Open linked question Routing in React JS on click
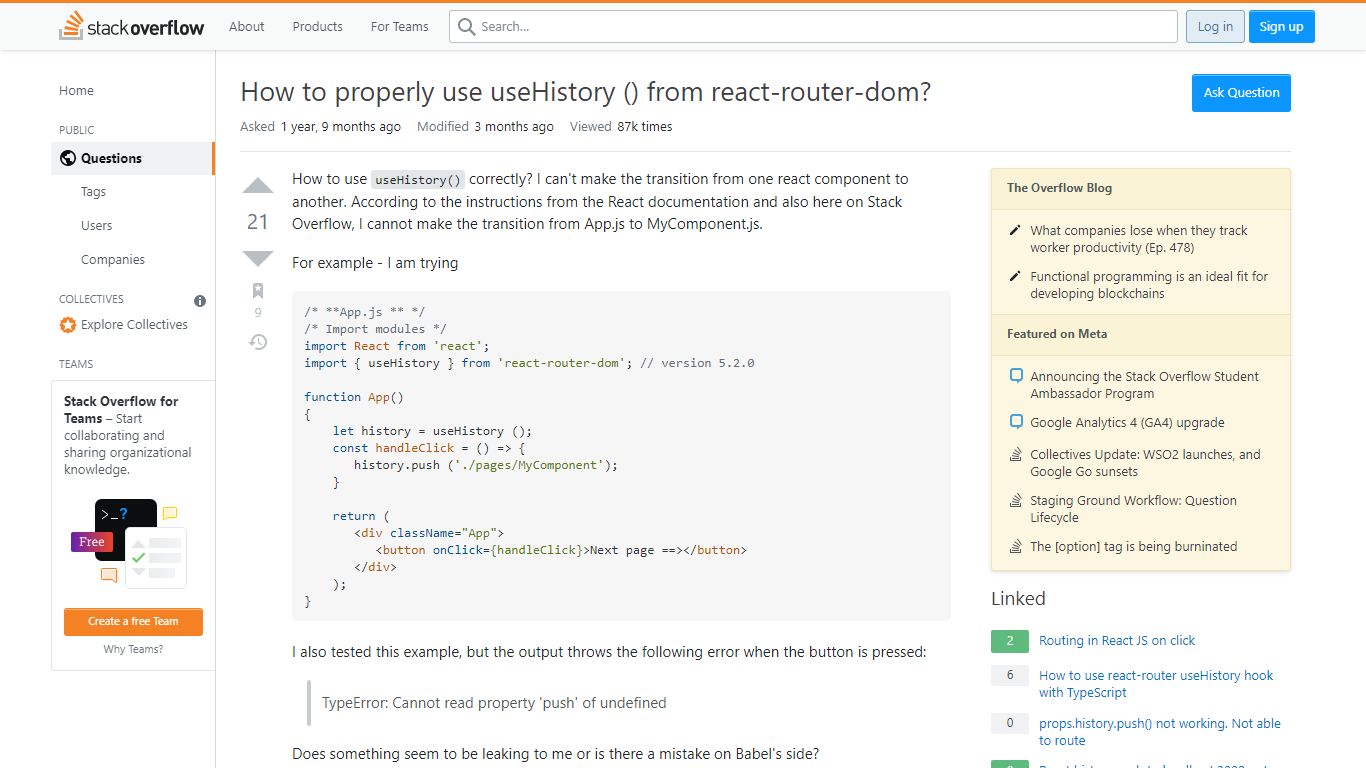 click(x=1117, y=641)
